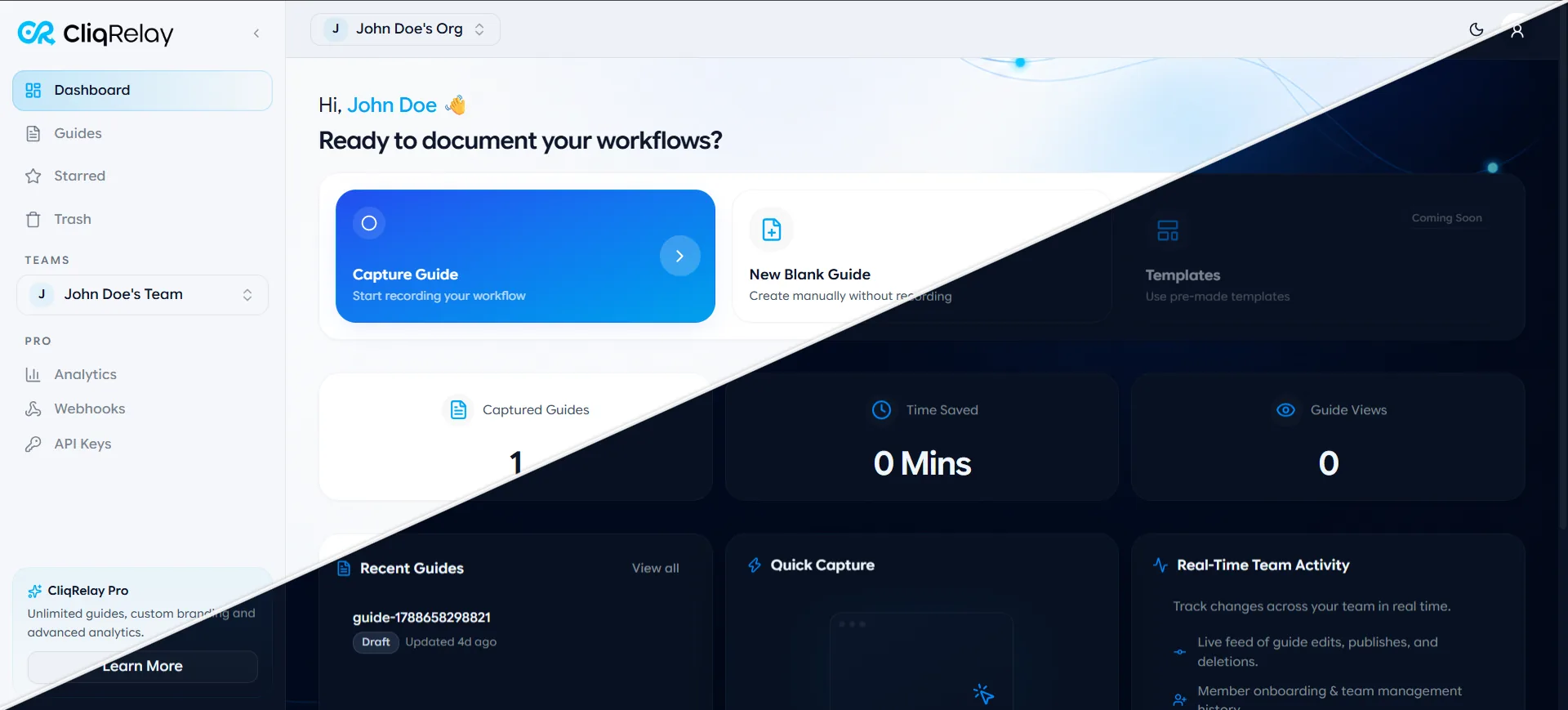Click the Trash bin icon
The width and height of the screenshot is (1568, 710).
[x=33, y=219]
